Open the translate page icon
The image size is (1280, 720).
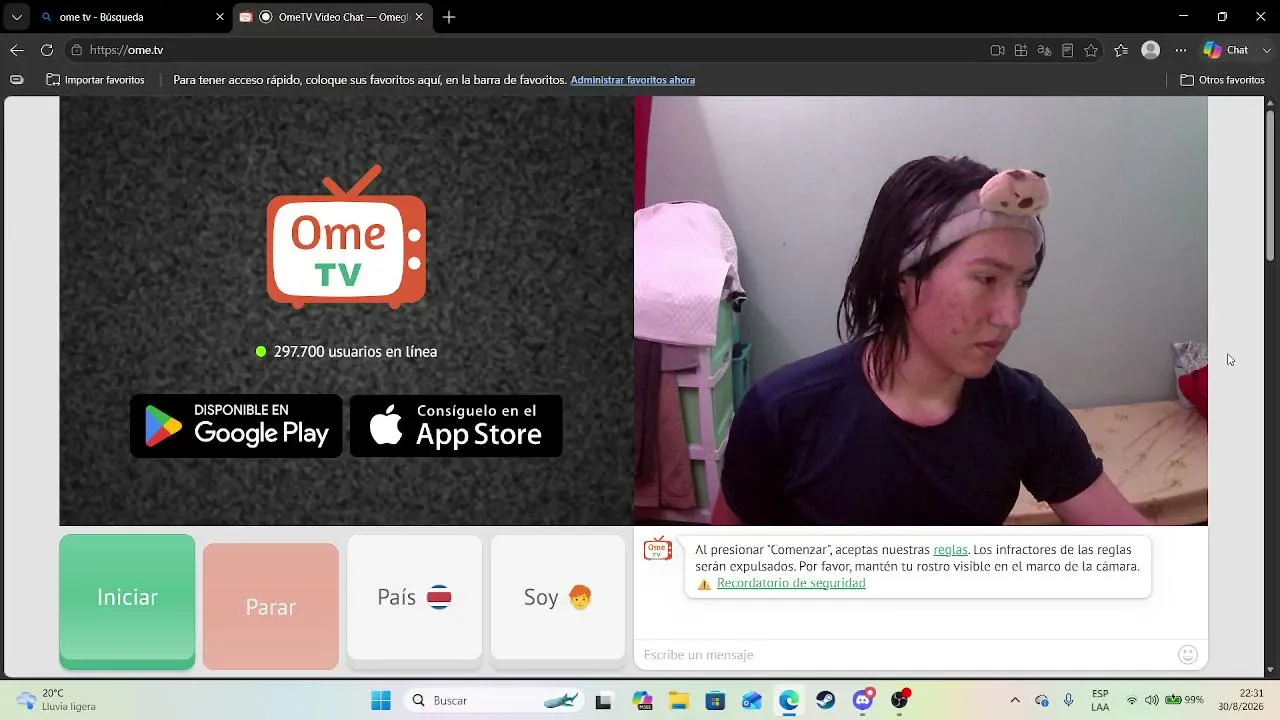pyautogui.click(x=1045, y=50)
